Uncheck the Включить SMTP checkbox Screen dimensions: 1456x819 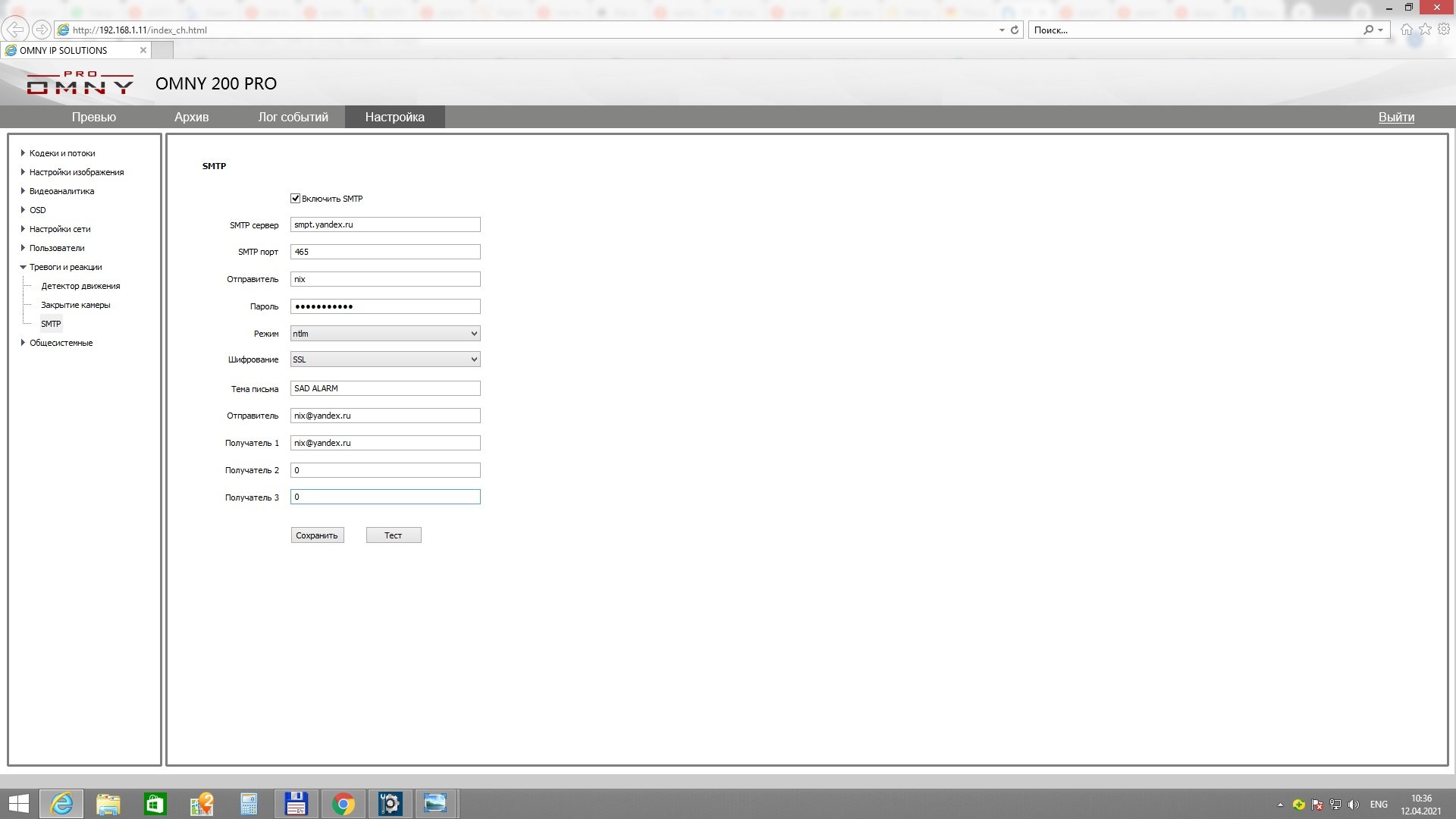pos(296,199)
